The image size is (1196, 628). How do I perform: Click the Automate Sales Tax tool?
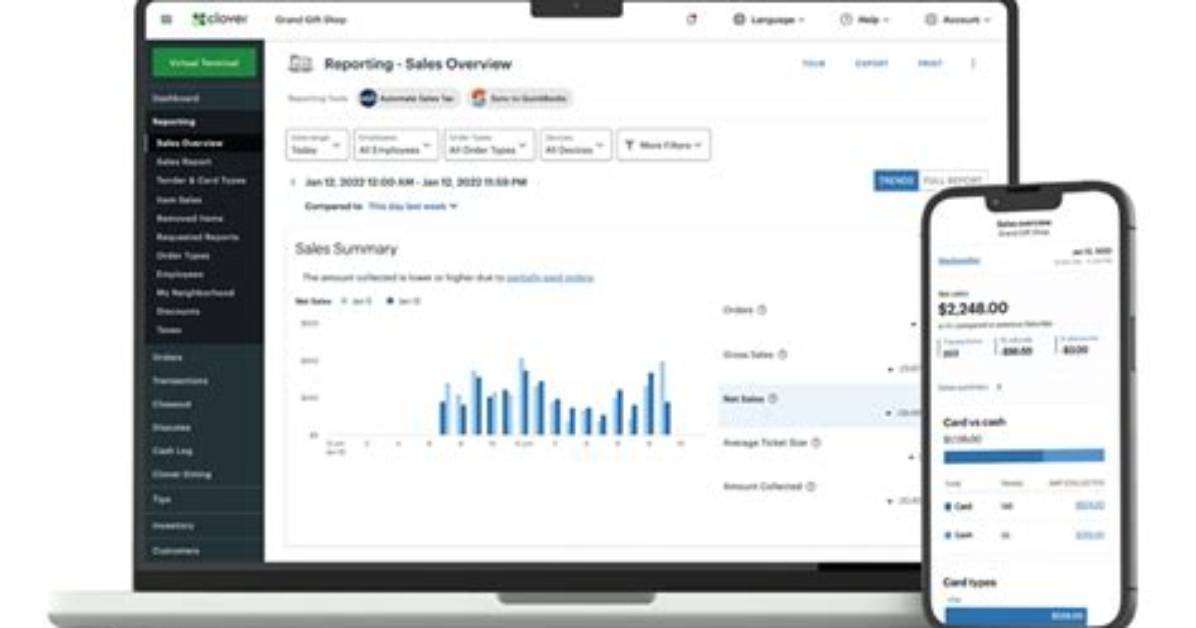[x=408, y=98]
